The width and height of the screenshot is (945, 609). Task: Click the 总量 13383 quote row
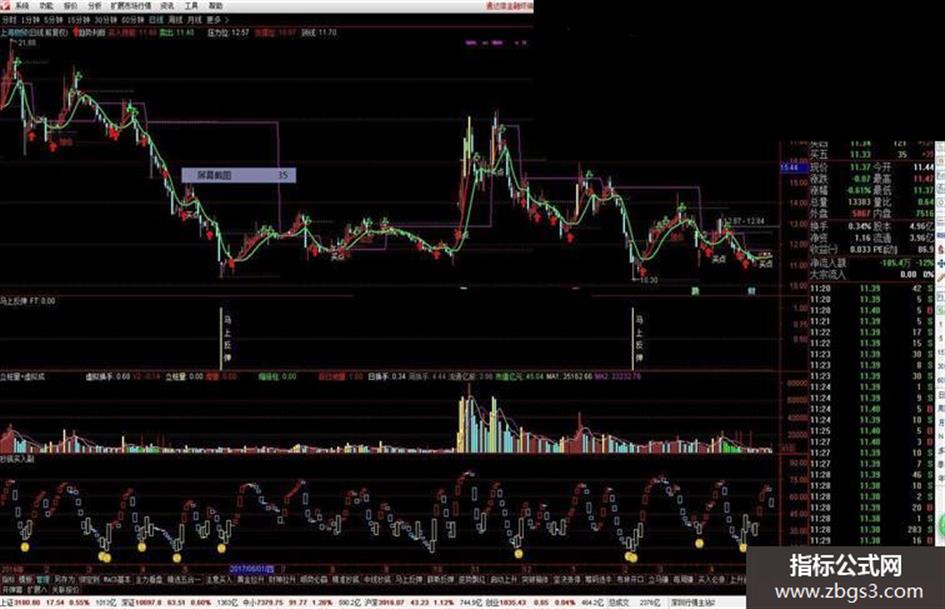pyautogui.click(x=841, y=202)
